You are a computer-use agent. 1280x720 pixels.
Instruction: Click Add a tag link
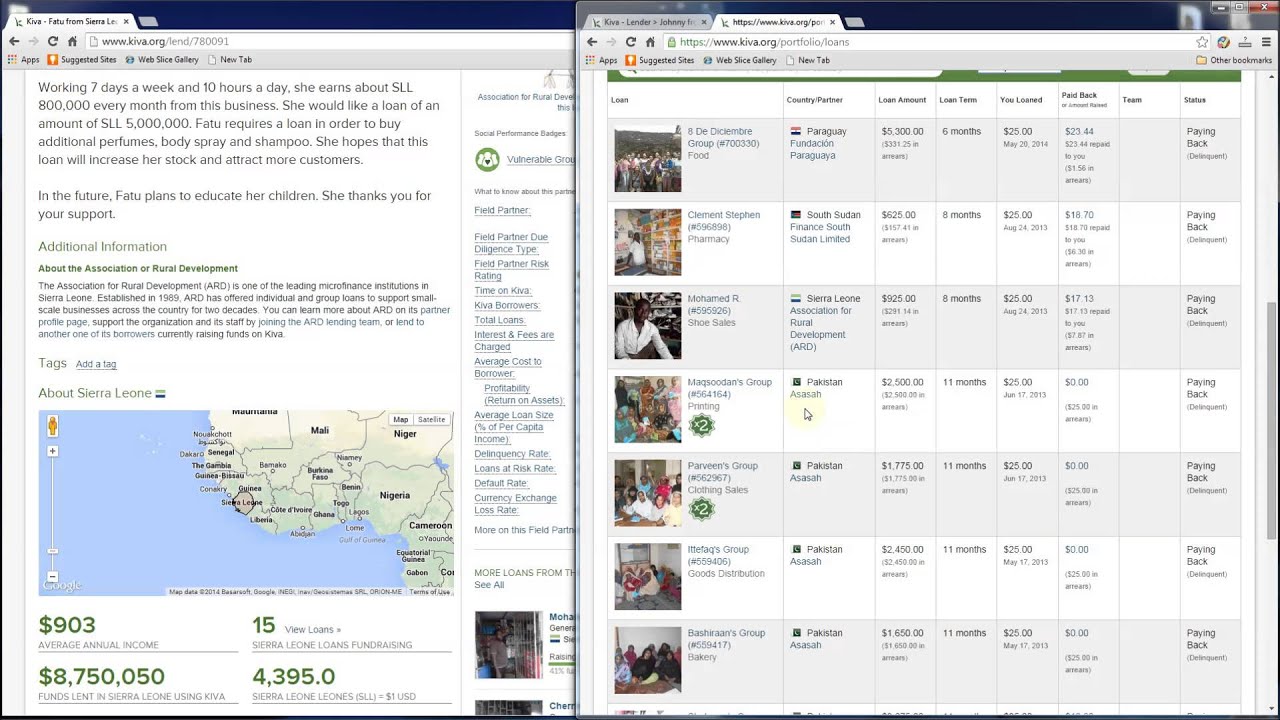pos(96,364)
